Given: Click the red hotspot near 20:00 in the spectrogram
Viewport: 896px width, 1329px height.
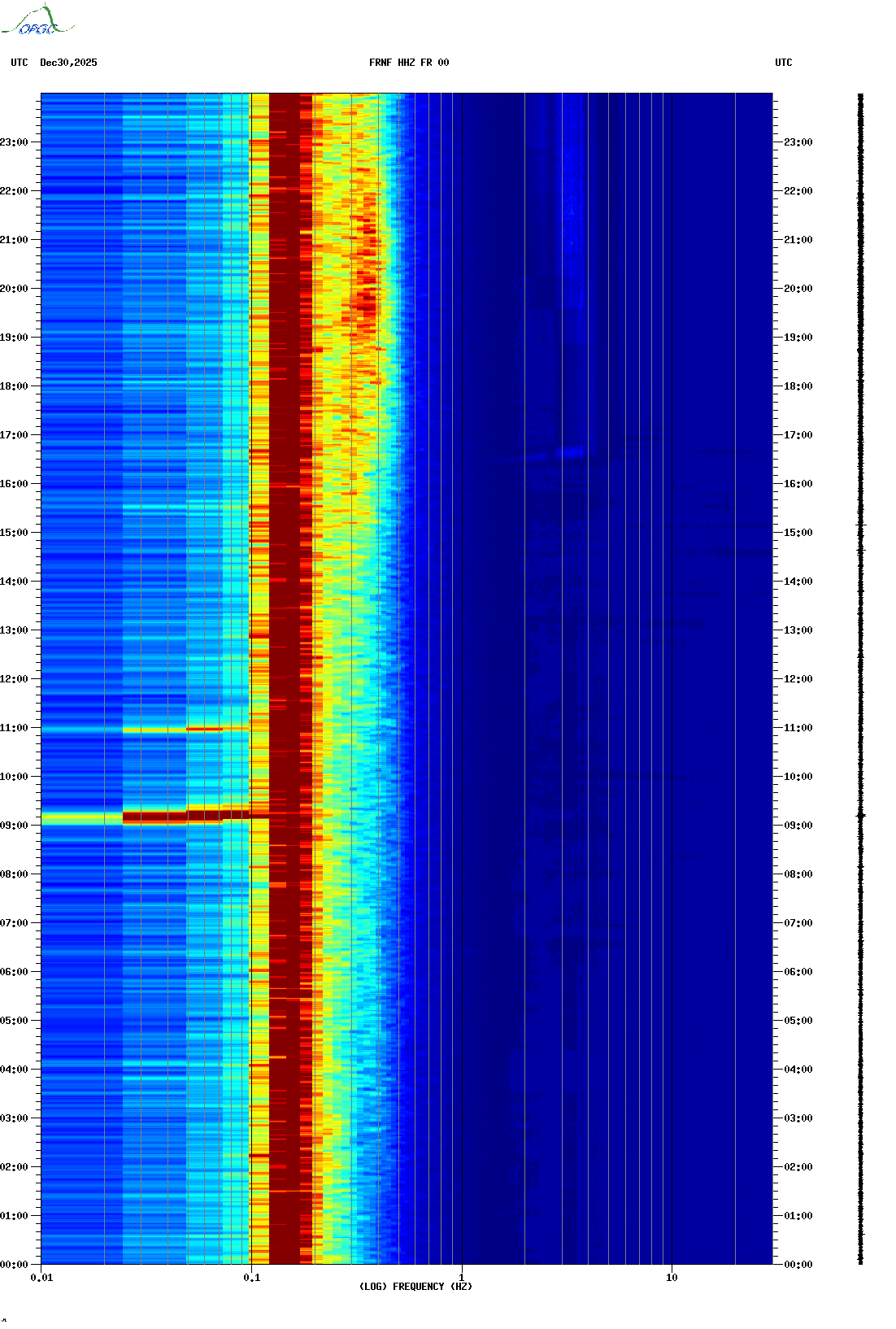Looking at the screenshot, I should pyautogui.click(x=366, y=303).
